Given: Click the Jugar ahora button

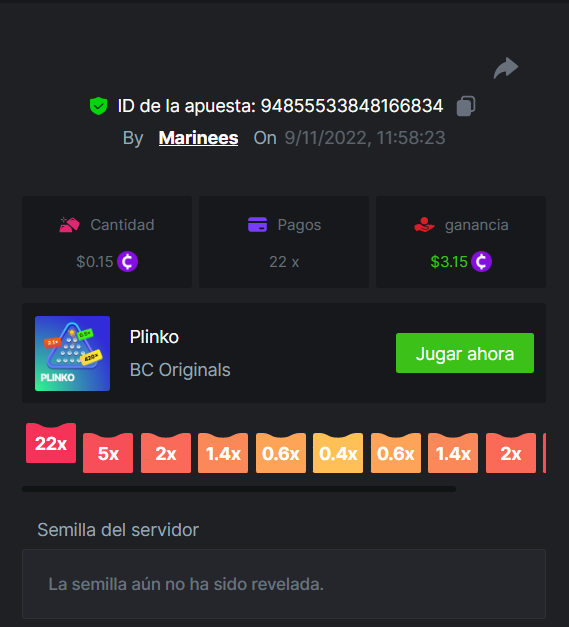Looking at the screenshot, I should (x=465, y=353).
